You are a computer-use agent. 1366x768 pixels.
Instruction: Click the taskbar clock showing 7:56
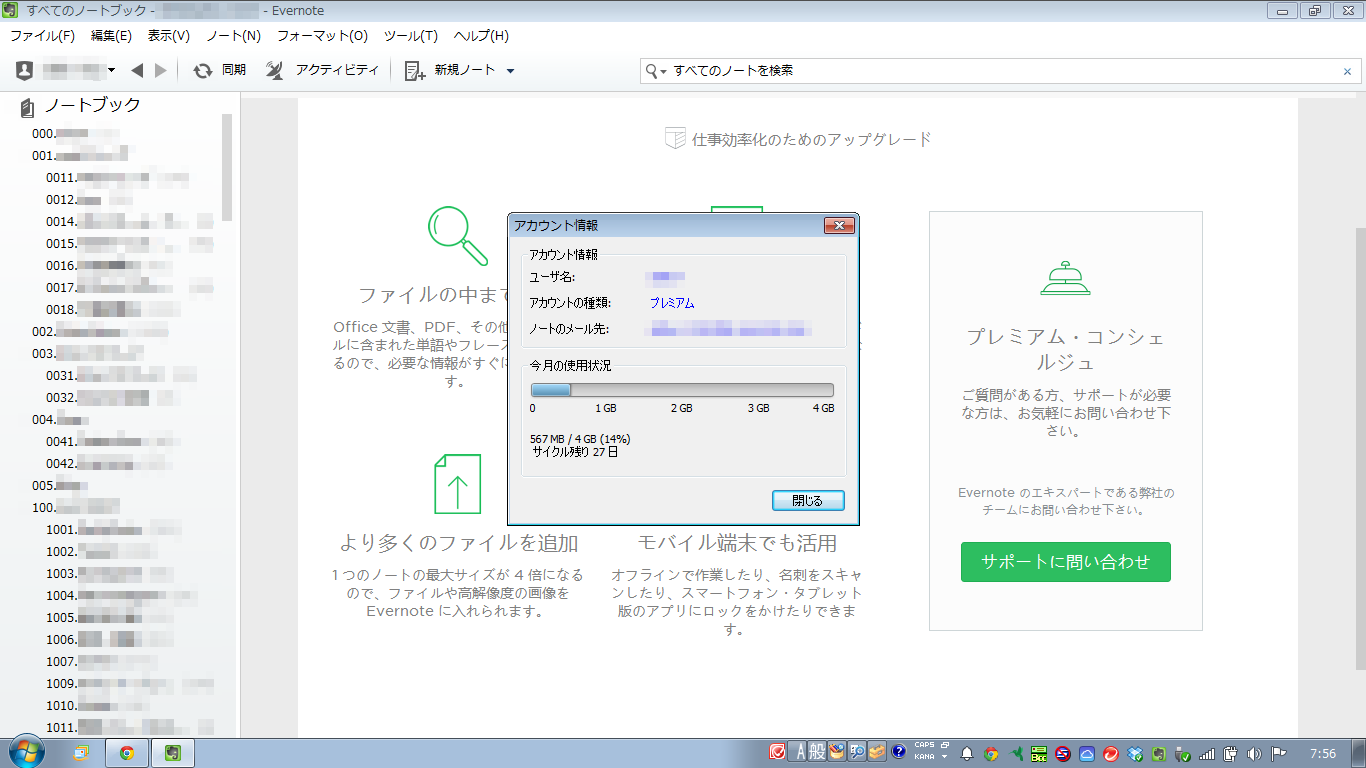click(x=1323, y=753)
